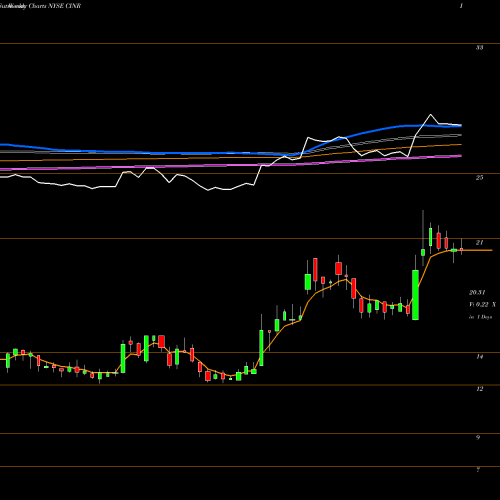The height and width of the screenshot is (500, 500).
Task: Click the last price value '20.51'
Action: click(477, 293)
